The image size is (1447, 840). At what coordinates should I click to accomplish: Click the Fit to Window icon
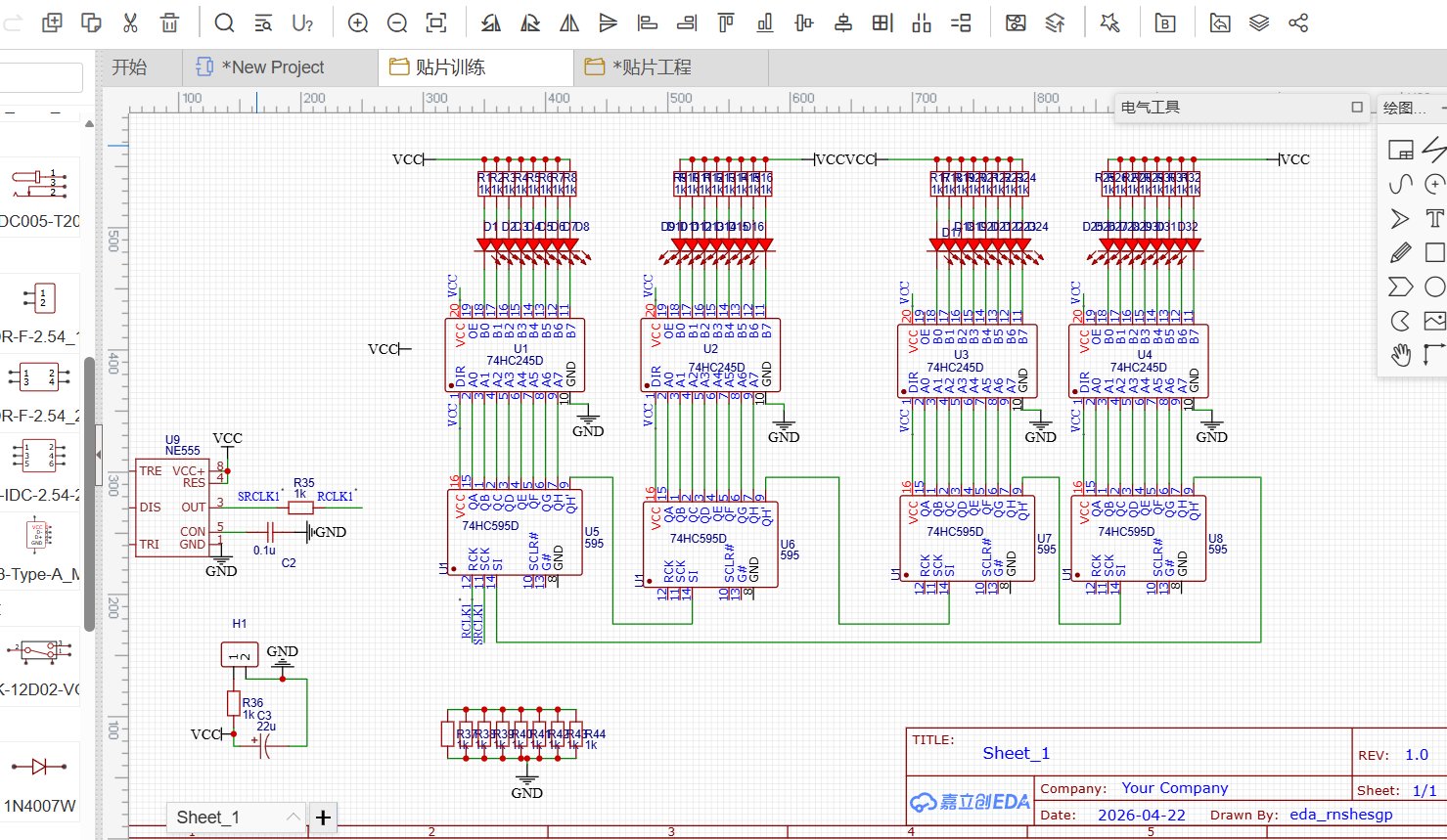point(436,22)
